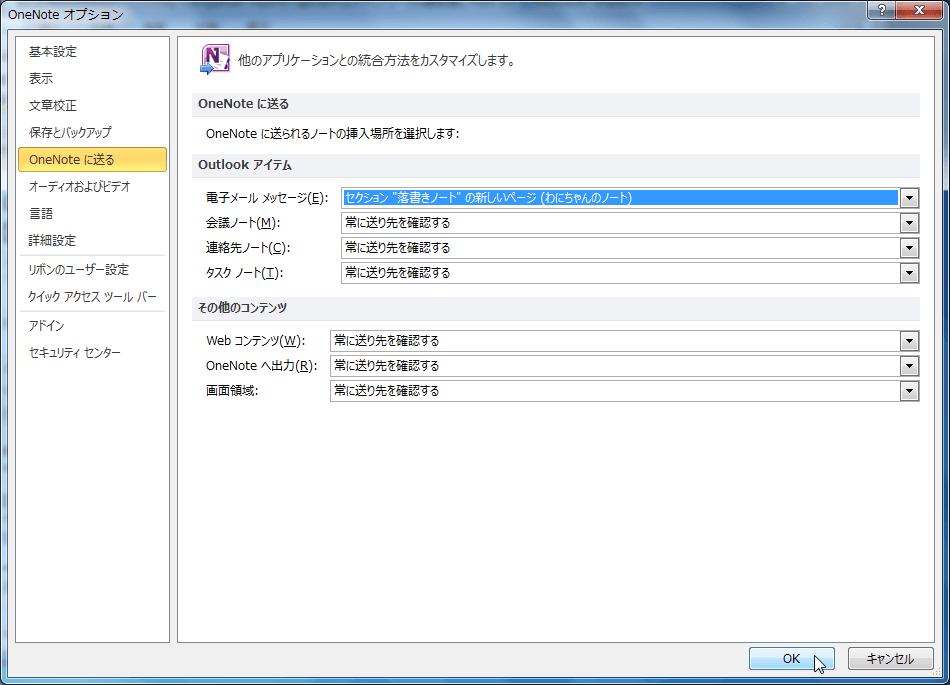The image size is (950, 685).
Task: Open the 文章校正 category
Action: click(x=53, y=105)
